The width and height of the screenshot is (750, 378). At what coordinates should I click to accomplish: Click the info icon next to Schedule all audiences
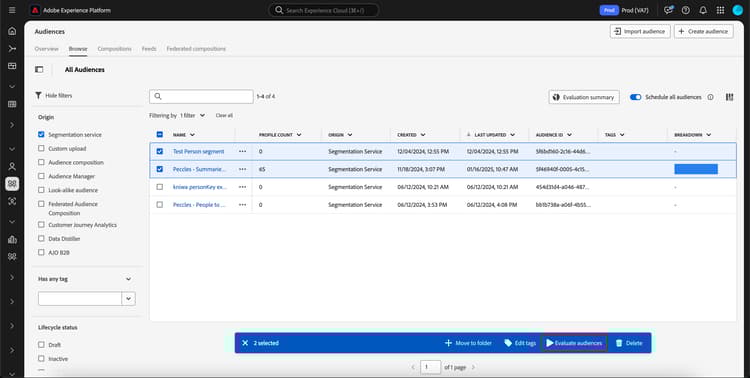[x=710, y=97]
